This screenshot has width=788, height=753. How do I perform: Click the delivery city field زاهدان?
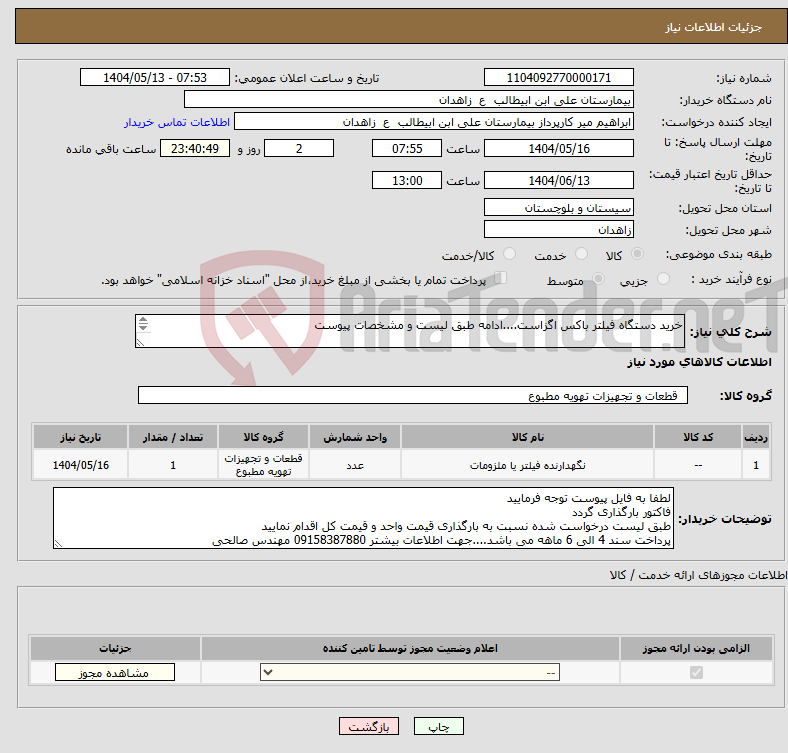click(x=558, y=229)
